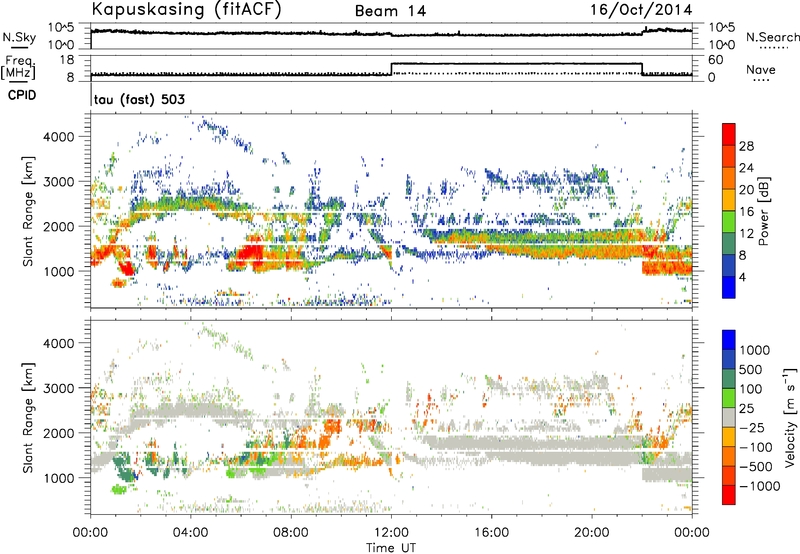The height and width of the screenshot is (554, 800).
Task: Click the '500' velocity colorbar tick
Action: [751, 370]
